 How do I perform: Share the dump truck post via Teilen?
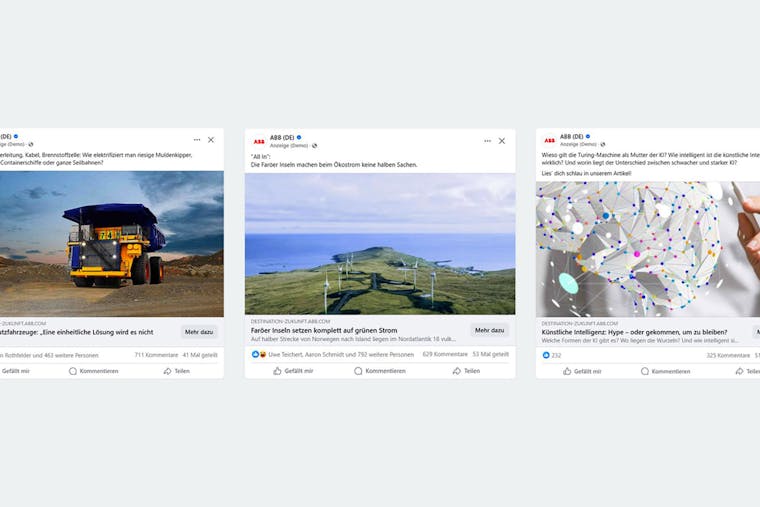coord(176,371)
